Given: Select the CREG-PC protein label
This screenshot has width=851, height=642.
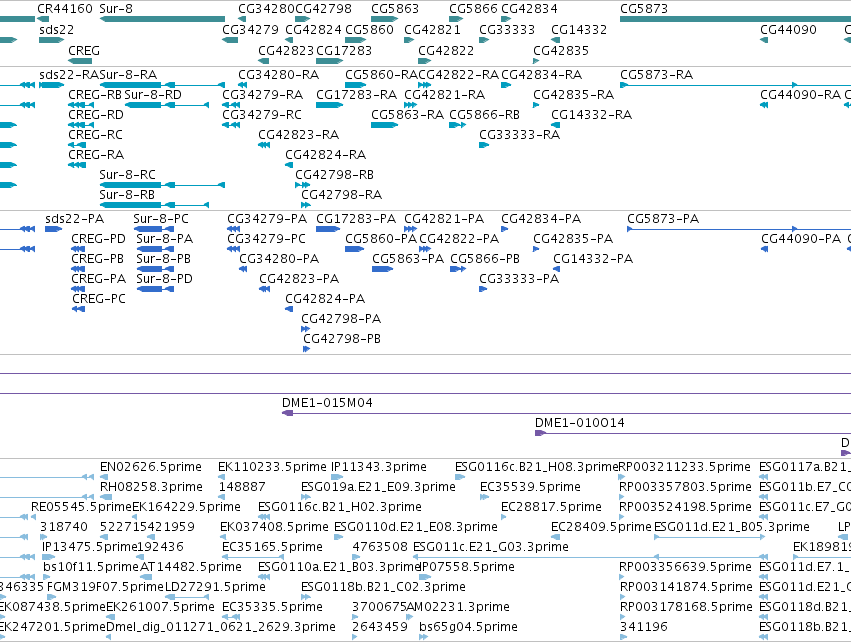Looking at the screenshot, I should tap(99, 298).
